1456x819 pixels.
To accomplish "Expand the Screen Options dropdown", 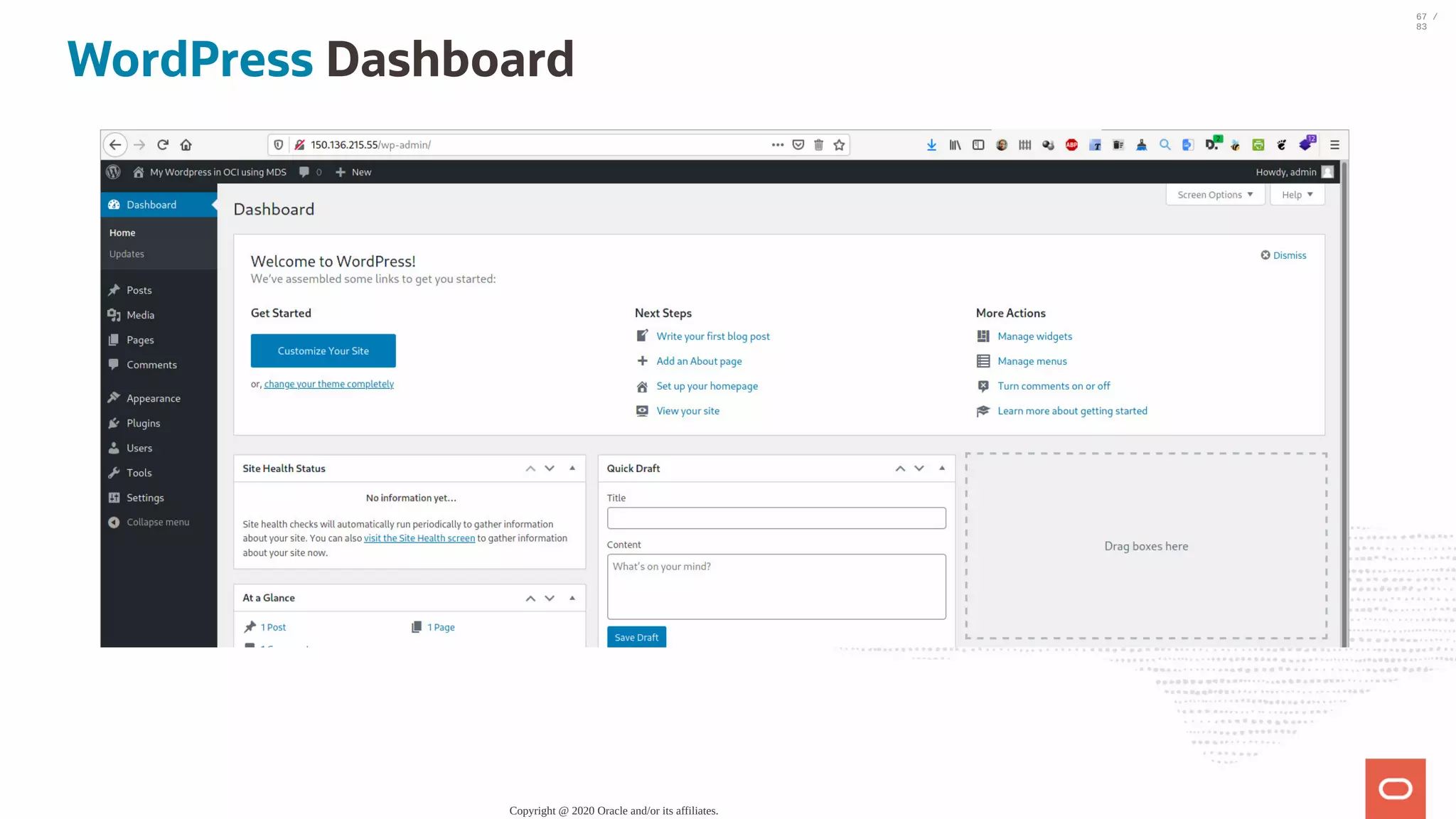I will click(1214, 195).
